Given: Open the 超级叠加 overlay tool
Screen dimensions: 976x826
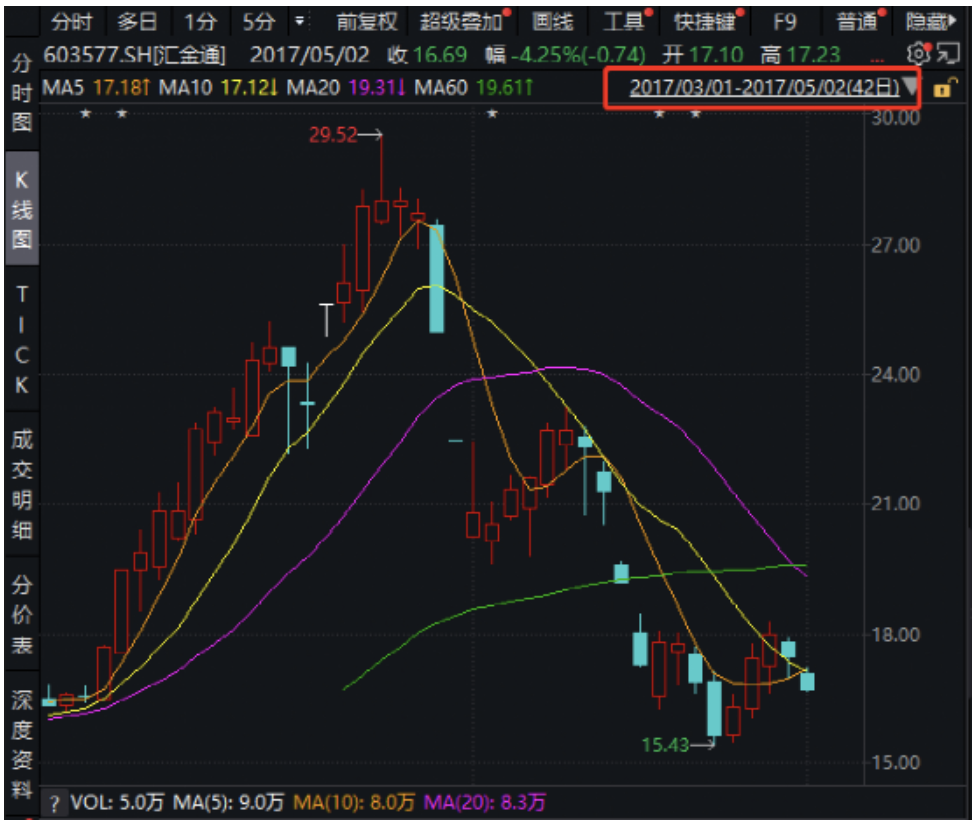Looking at the screenshot, I should 461,21.
